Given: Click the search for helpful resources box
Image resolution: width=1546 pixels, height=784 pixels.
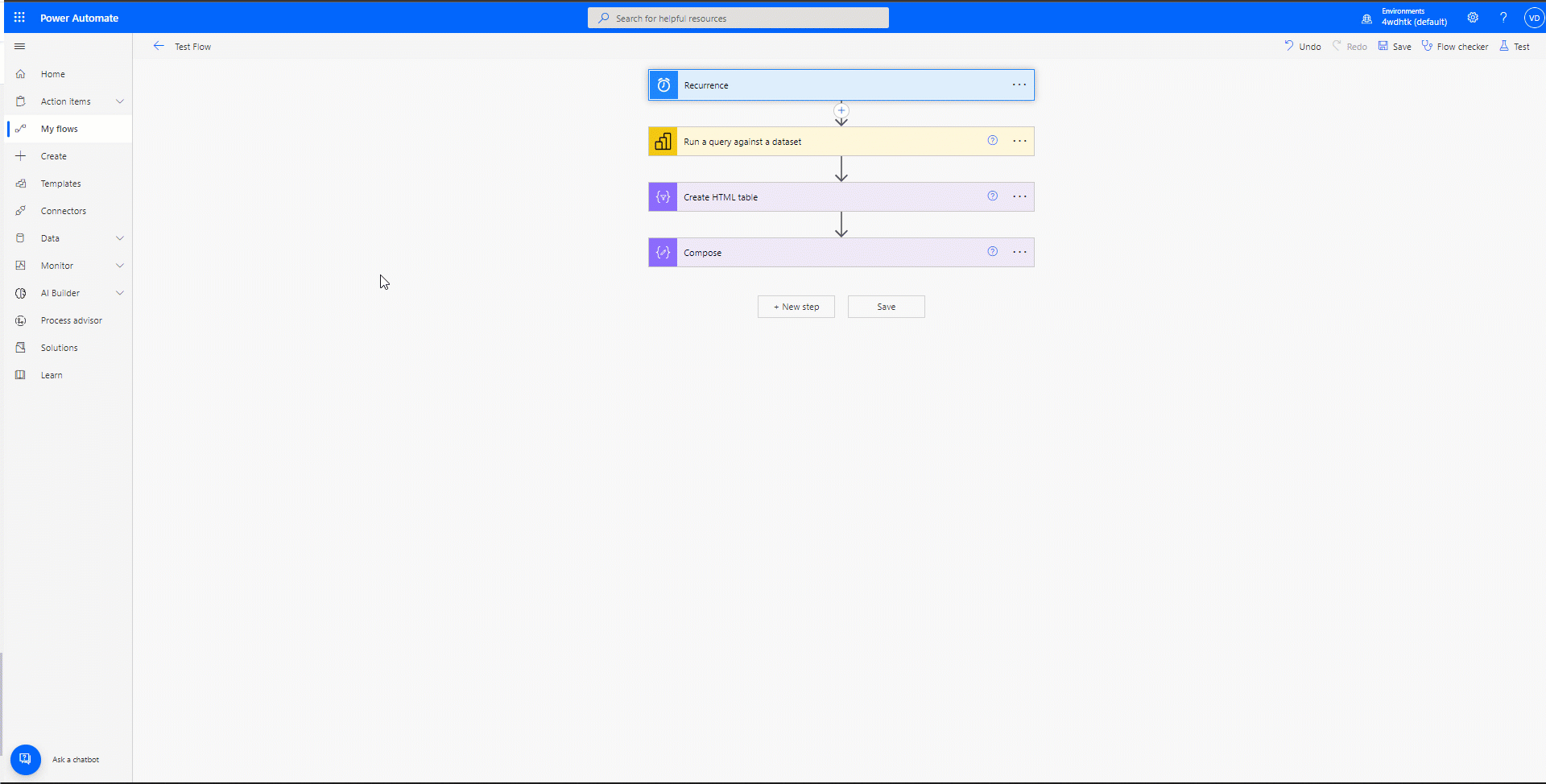Looking at the screenshot, I should [x=738, y=18].
